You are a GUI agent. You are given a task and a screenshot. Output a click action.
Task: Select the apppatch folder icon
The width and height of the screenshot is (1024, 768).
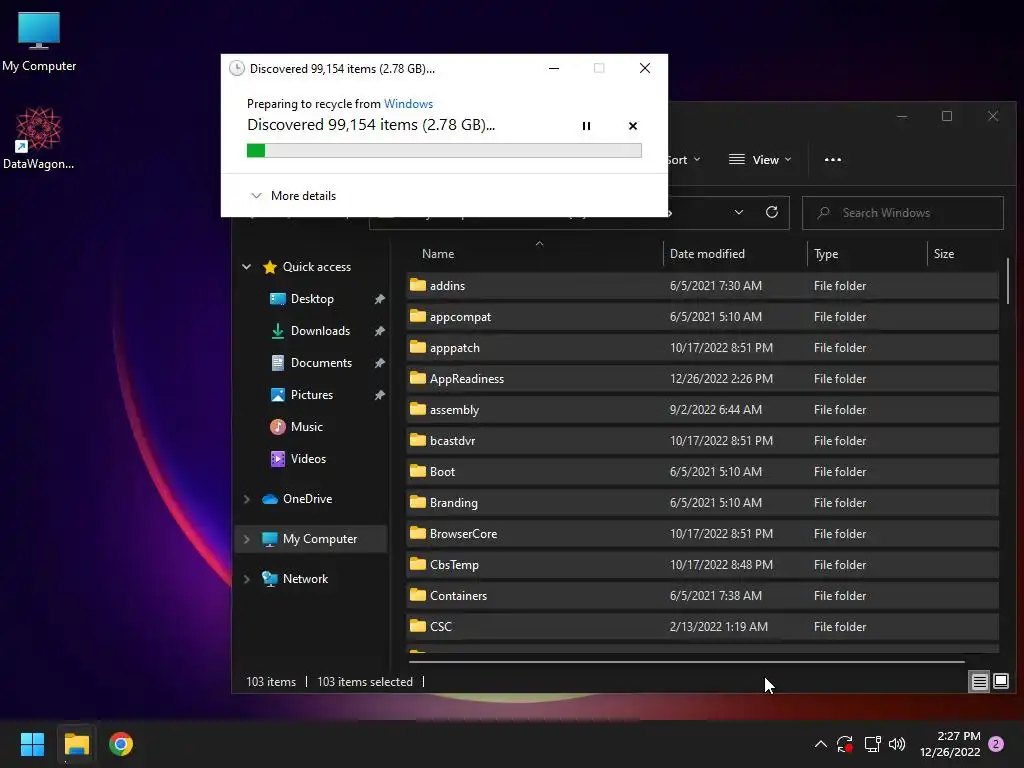click(418, 347)
